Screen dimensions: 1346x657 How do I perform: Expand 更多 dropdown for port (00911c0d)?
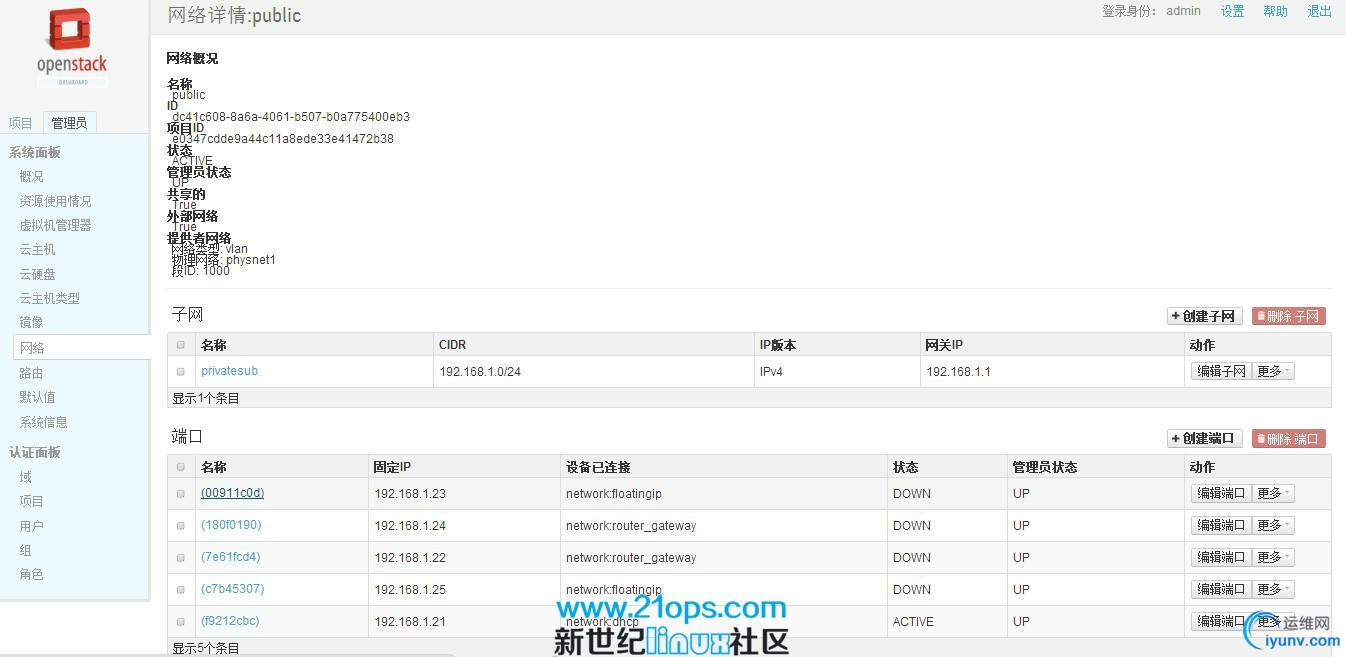click(x=1273, y=493)
